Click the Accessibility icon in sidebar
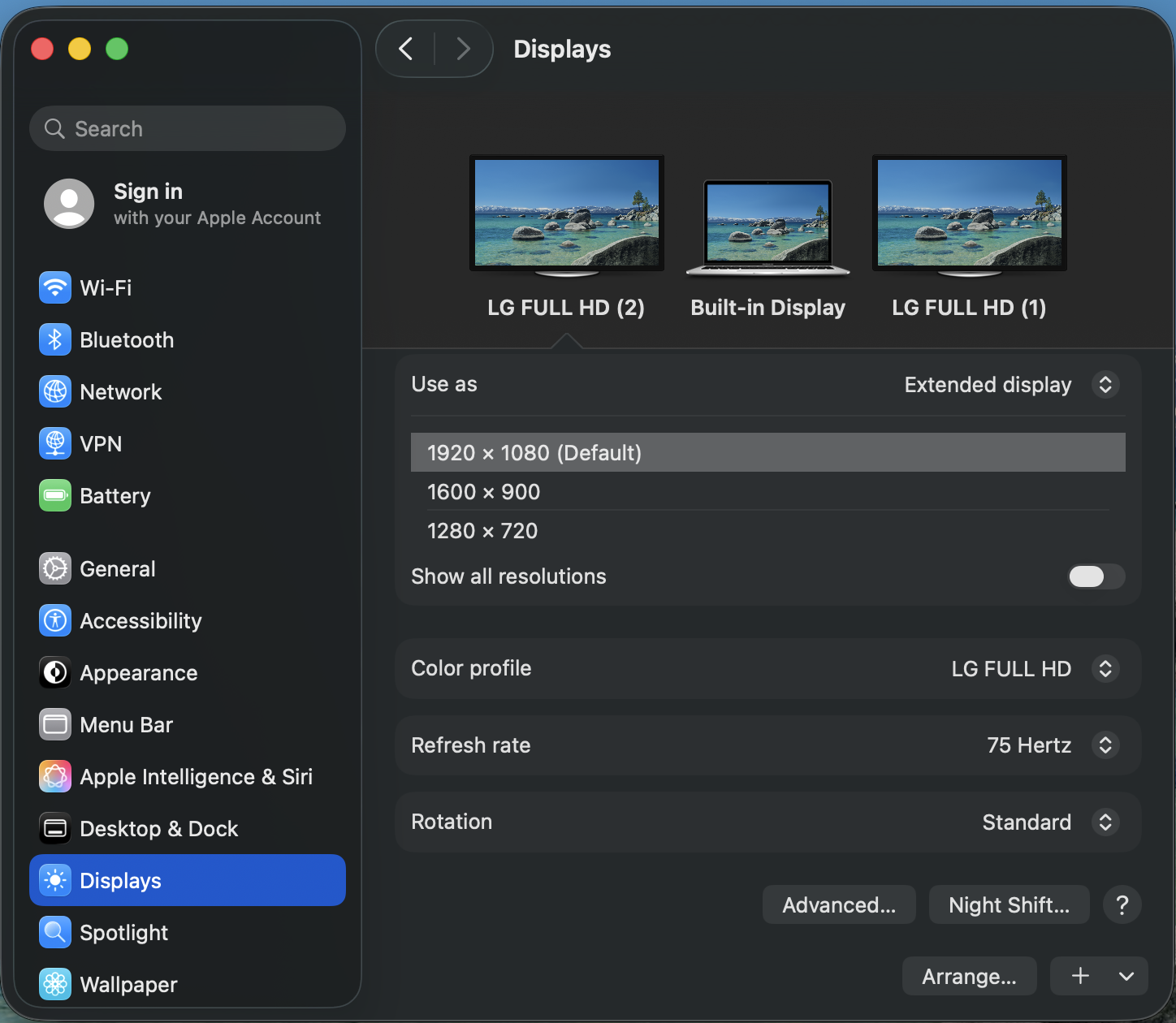 click(x=55, y=621)
